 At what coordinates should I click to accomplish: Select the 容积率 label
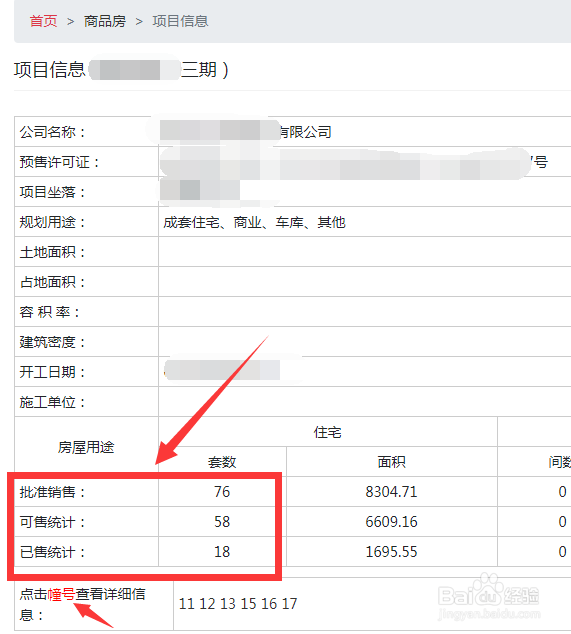tap(50, 312)
